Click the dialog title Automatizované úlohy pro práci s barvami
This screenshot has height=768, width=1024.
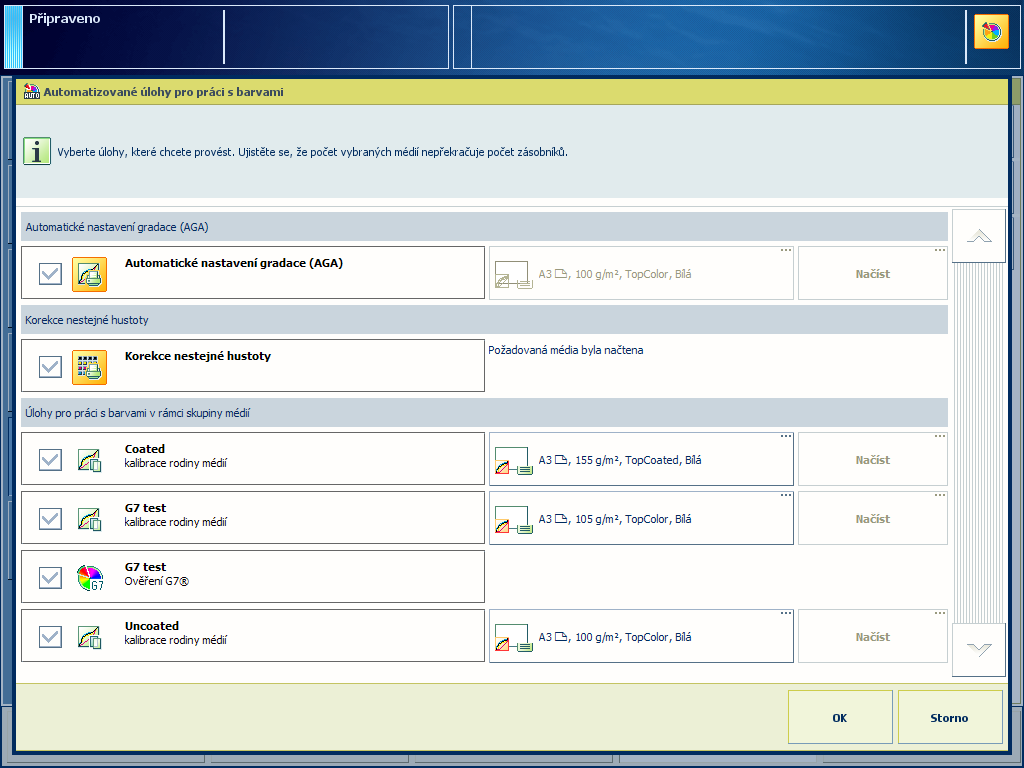(163, 92)
